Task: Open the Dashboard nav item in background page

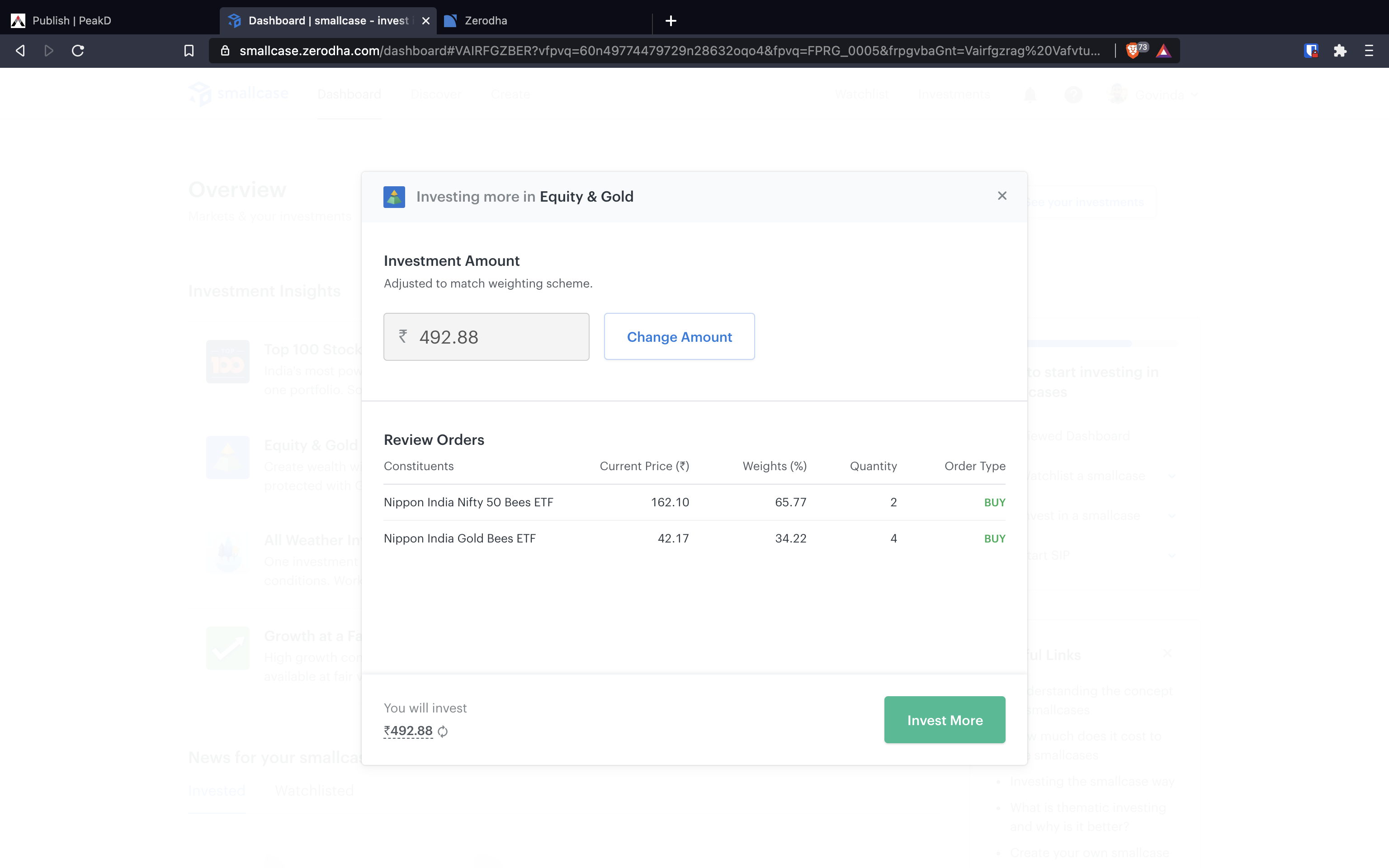Action: tap(349, 94)
